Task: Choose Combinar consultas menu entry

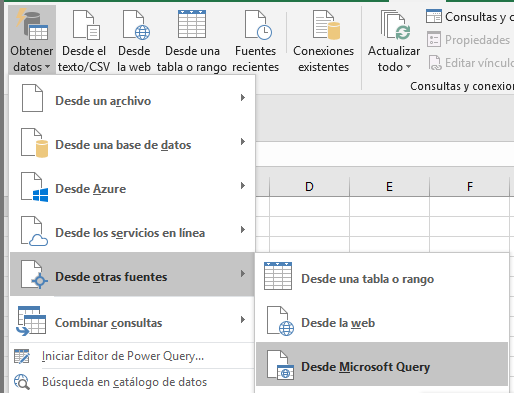Action: coord(132,320)
